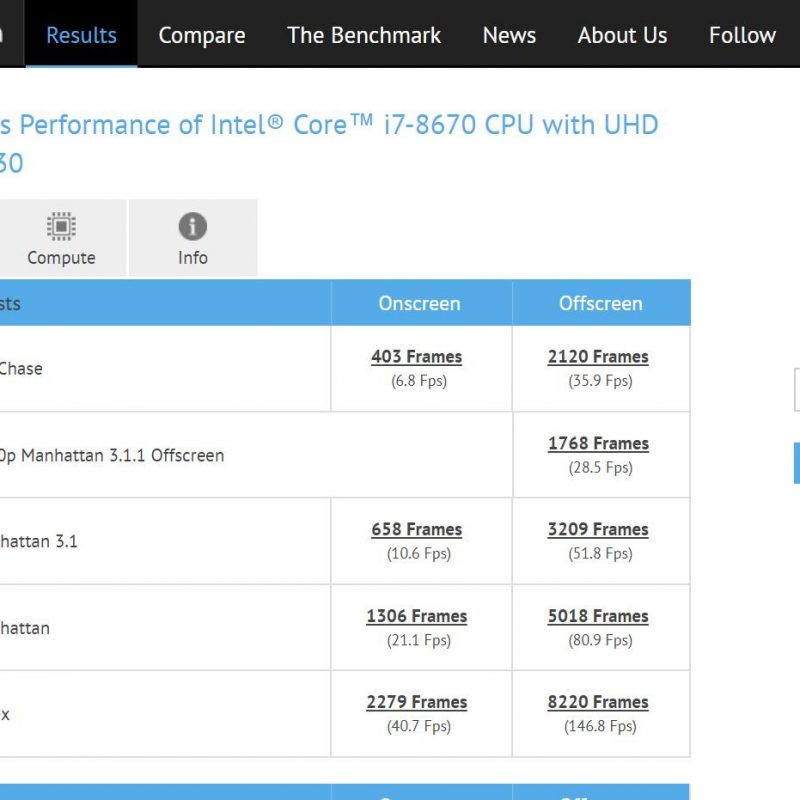800x800 pixels.
Task: Open the 3209 Frames offscreen result
Action: click(x=598, y=530)
